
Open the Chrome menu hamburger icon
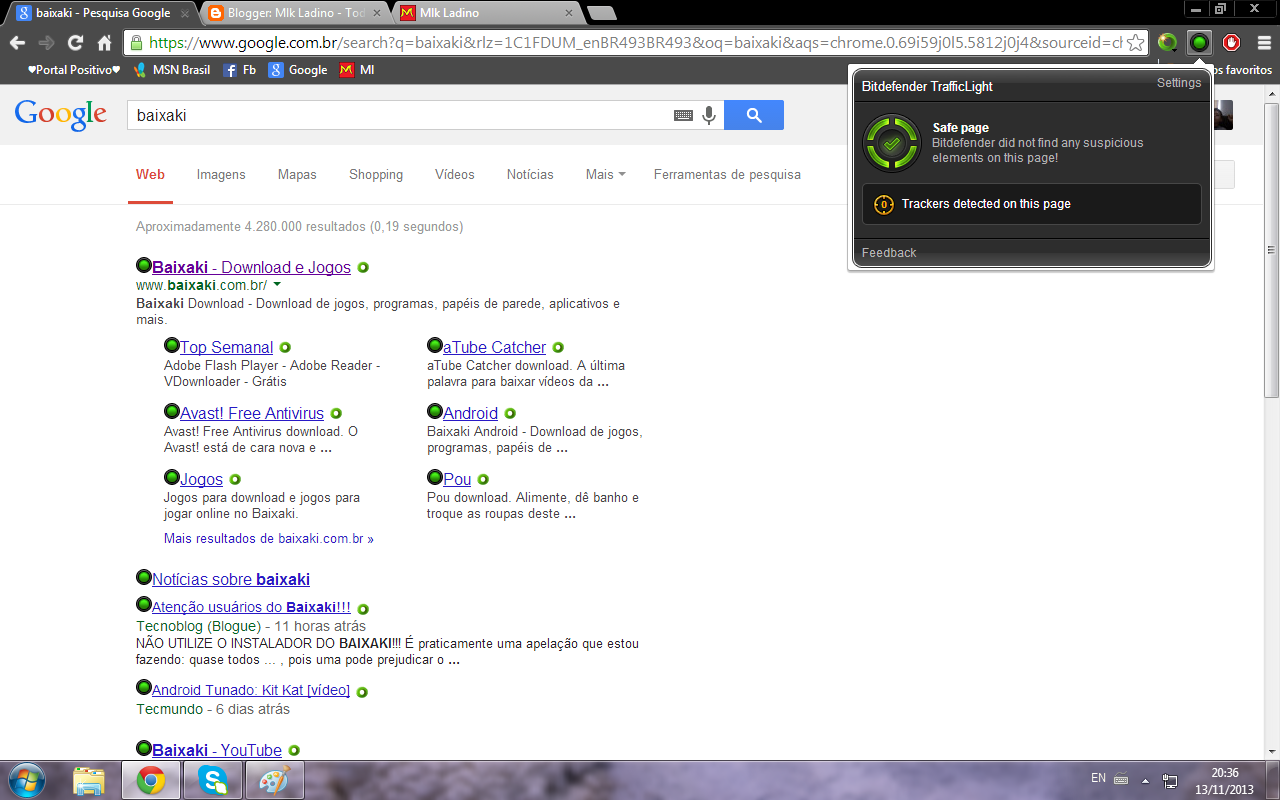coord(1264,43)
